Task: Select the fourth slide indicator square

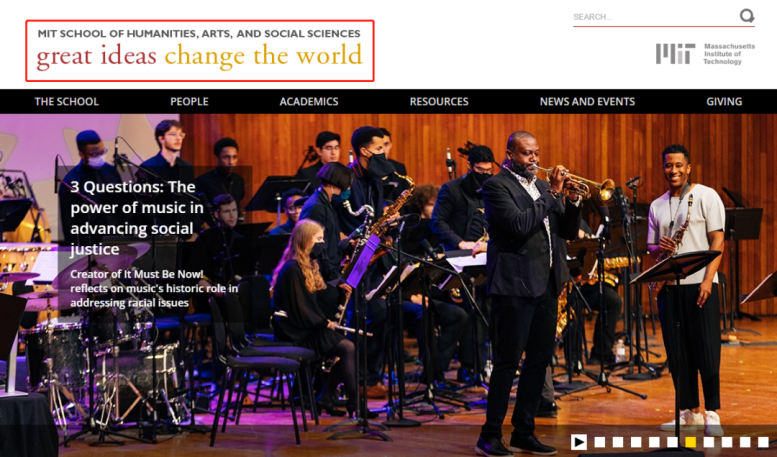Action: [654, 442]
